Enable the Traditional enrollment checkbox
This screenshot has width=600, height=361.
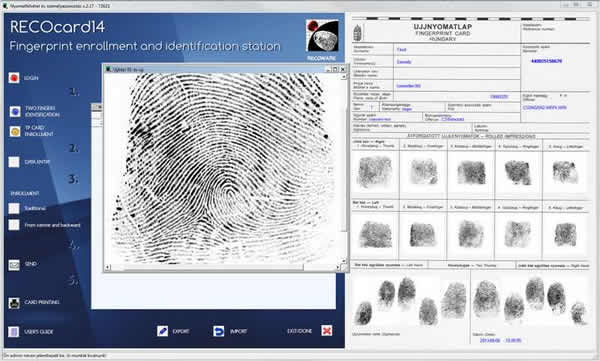tap(14, 208)
